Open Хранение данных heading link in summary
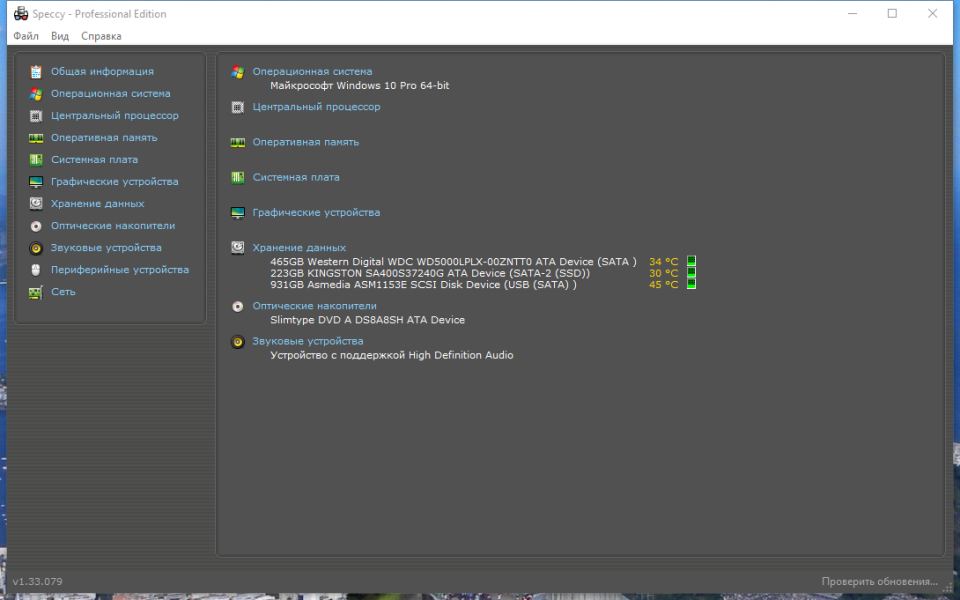Image resolution: width=960 pixels, height=600 pixels. pos(299,248)
